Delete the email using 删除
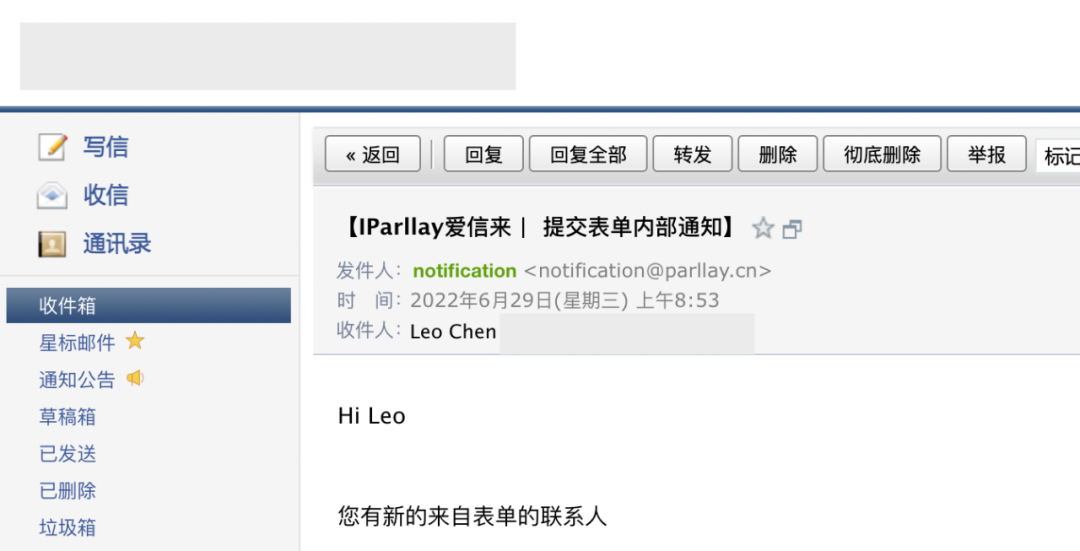Image resolution: width=1080 pixels, height=551 pixels. [x=777, y=155]
